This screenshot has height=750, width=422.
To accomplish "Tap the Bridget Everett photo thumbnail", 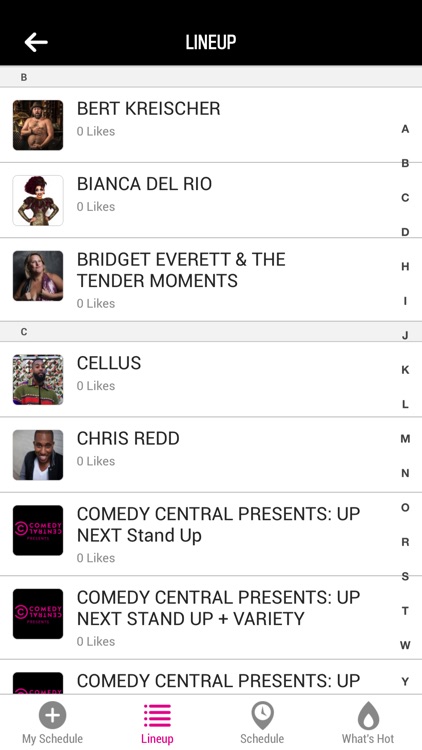I will 38,276.
